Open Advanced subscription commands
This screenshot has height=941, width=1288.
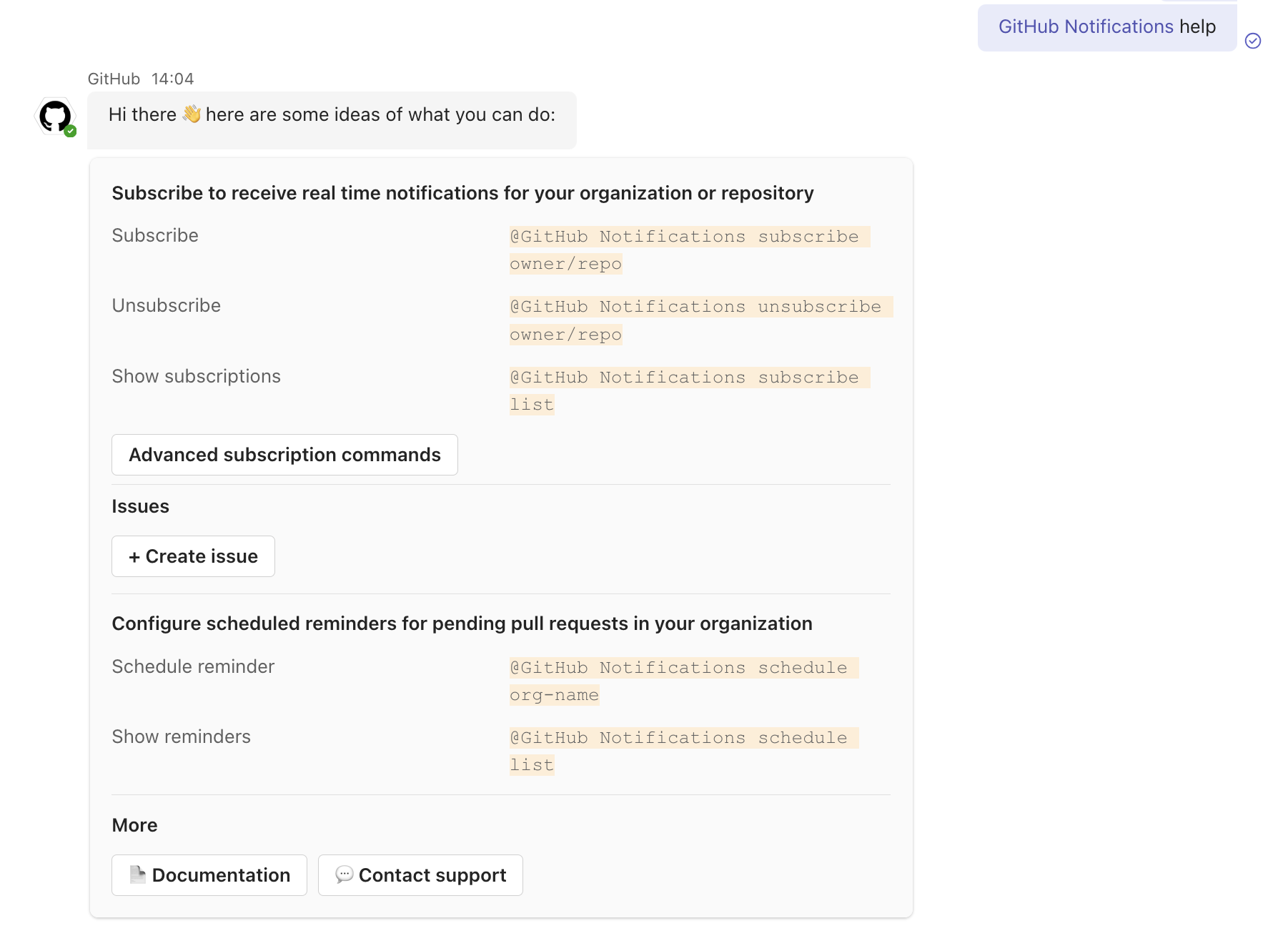pos(284,455)
